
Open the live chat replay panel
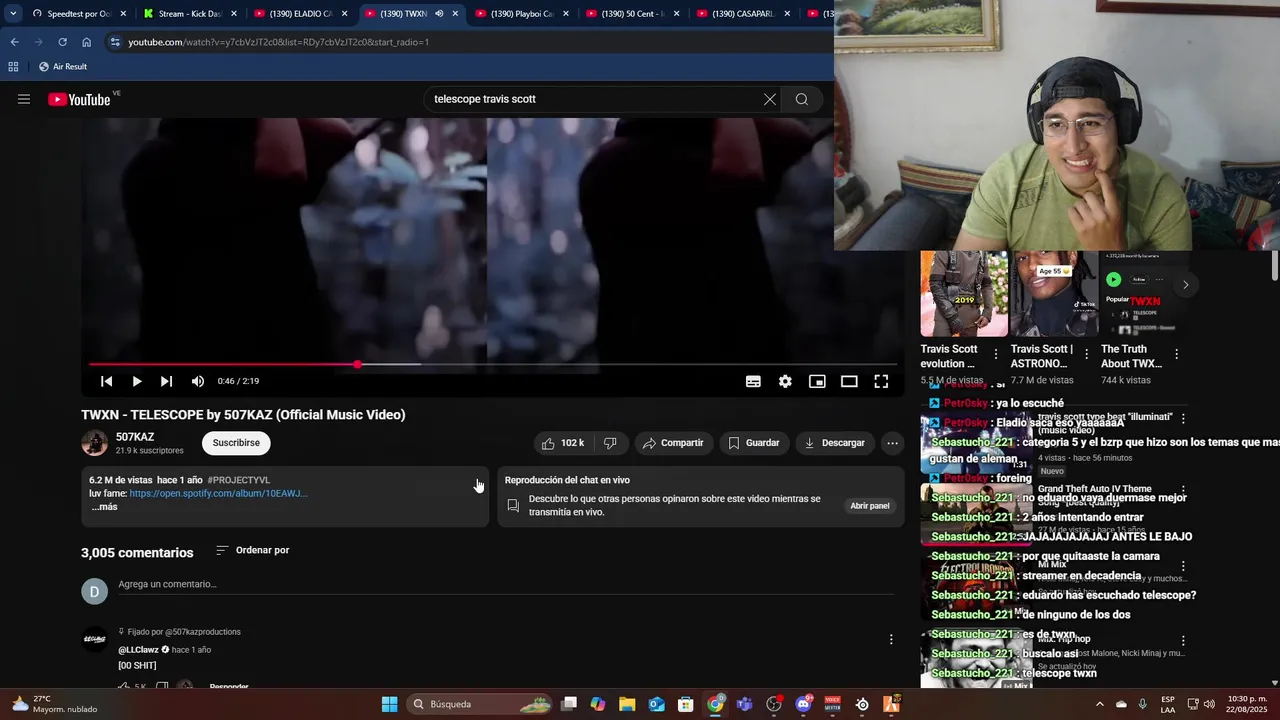click(x=870, y=506)
